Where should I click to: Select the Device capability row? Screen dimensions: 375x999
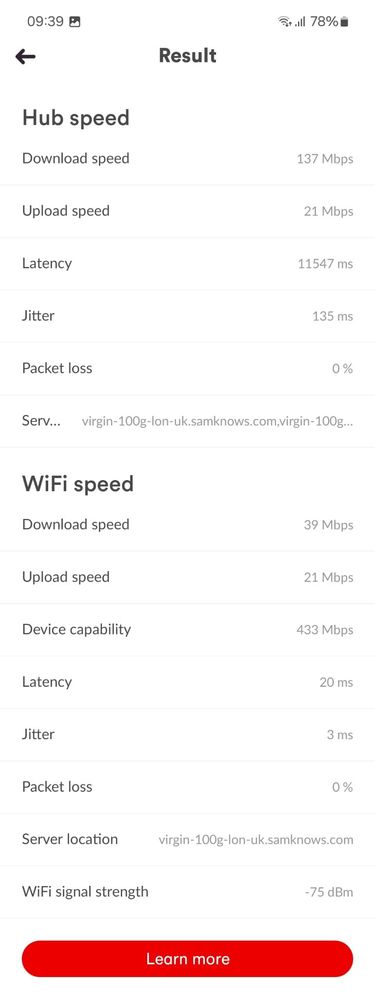coord(187,629)
